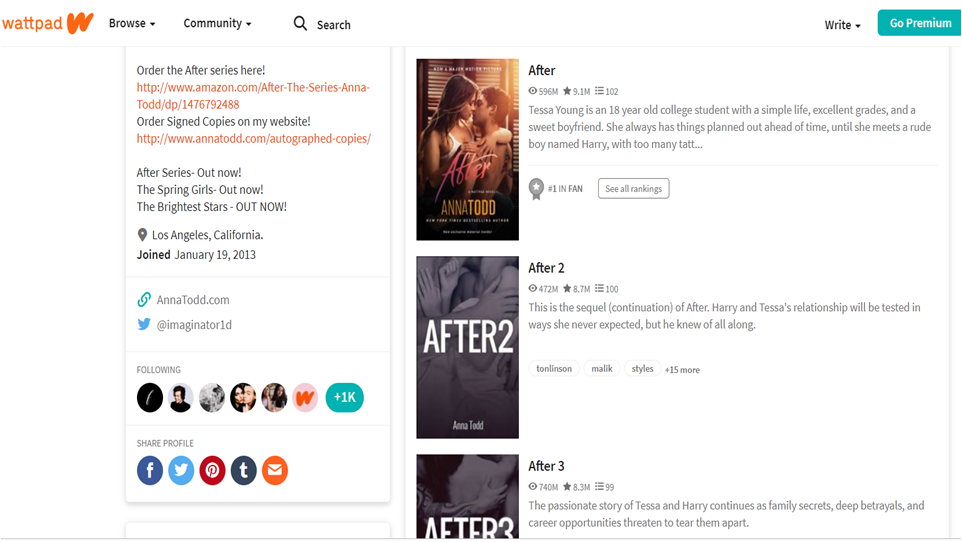The width and height of the screenshot is (962, 542).
Task: Open the Amazon After series link
Action: pos(253,96)
